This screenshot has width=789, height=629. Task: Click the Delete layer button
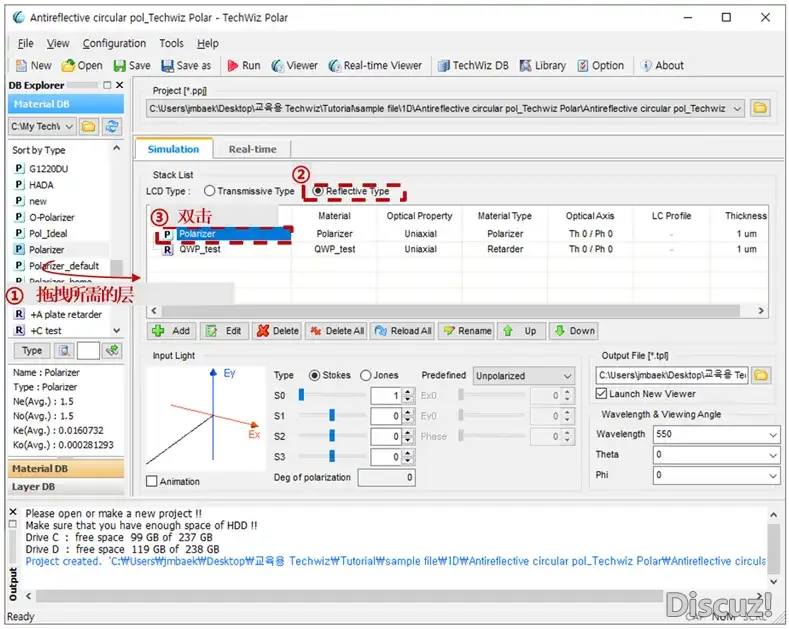pos(278,331)
